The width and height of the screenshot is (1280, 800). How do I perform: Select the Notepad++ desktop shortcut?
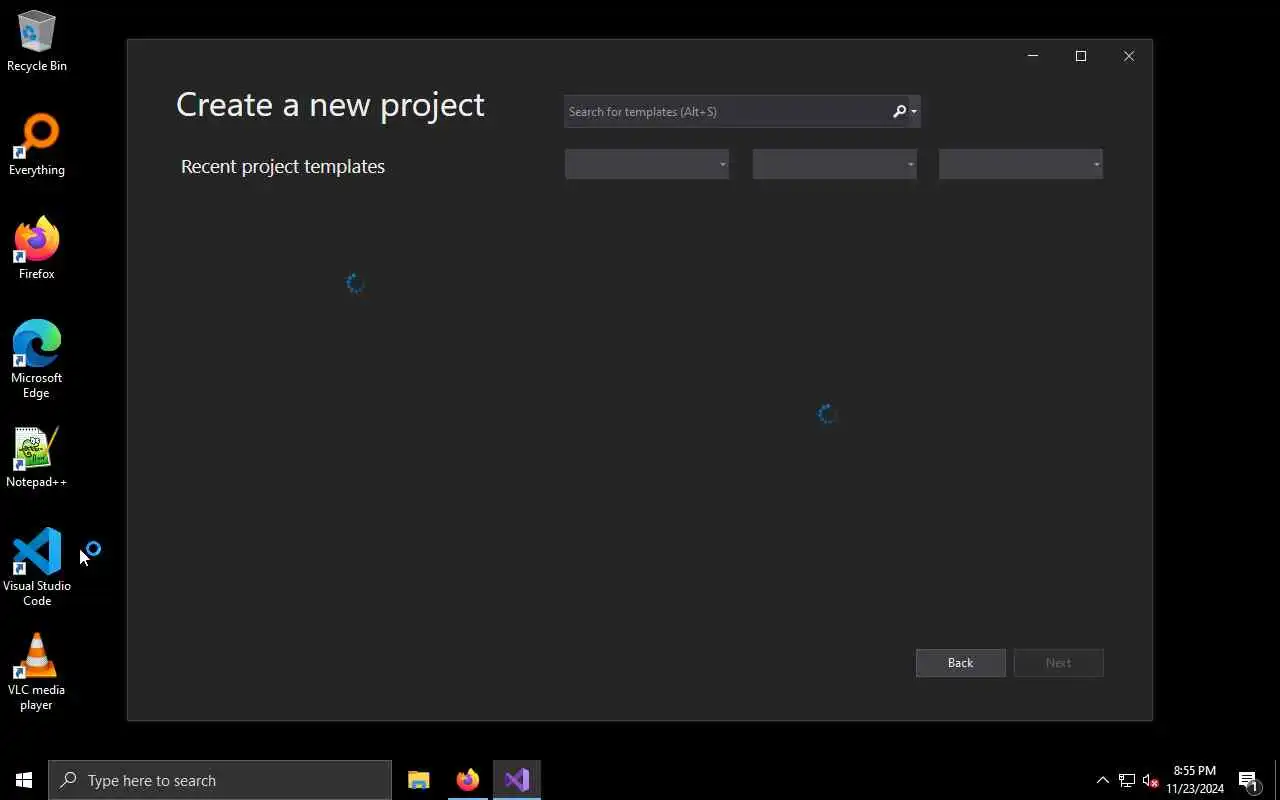pyautogui.click(x=37, y=458)
